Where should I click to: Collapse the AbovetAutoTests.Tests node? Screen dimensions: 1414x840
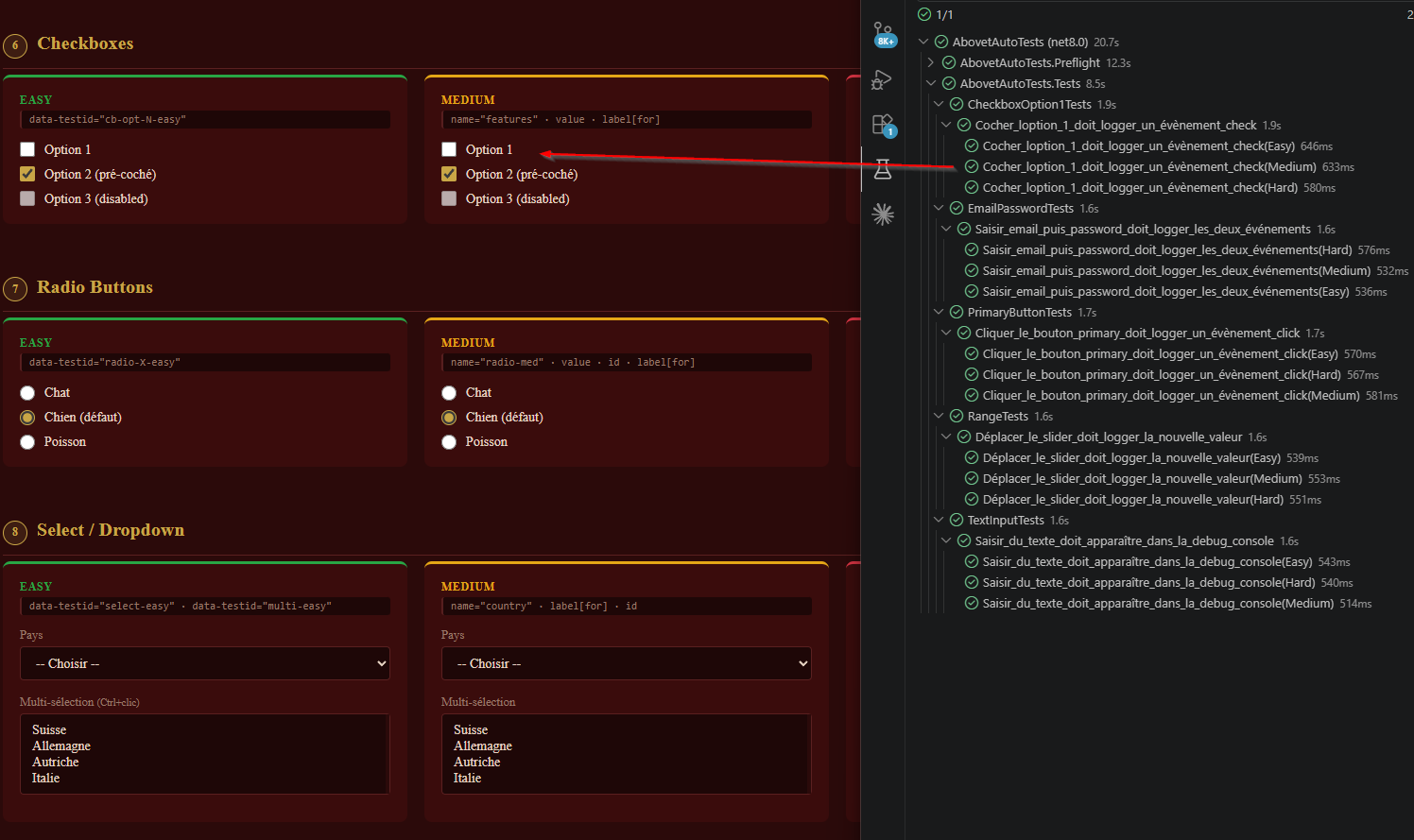(931, 83)
